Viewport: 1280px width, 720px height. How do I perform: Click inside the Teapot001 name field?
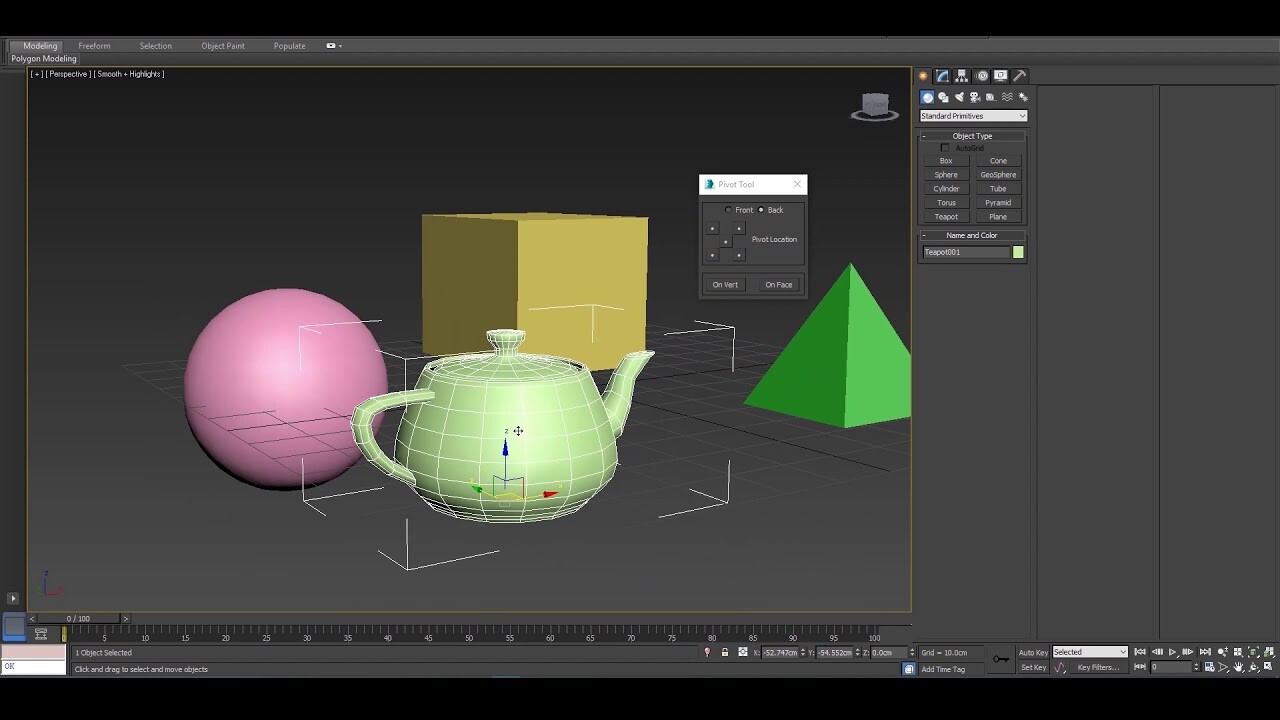963,251
